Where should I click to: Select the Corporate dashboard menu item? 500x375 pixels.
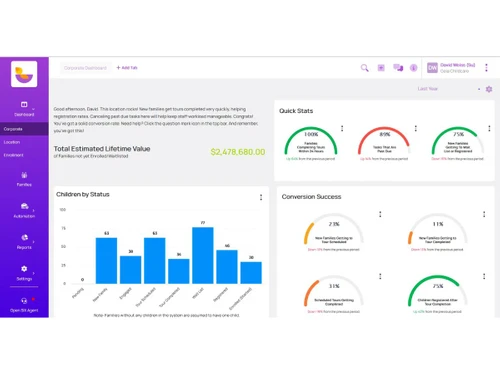tap(24, 129)
